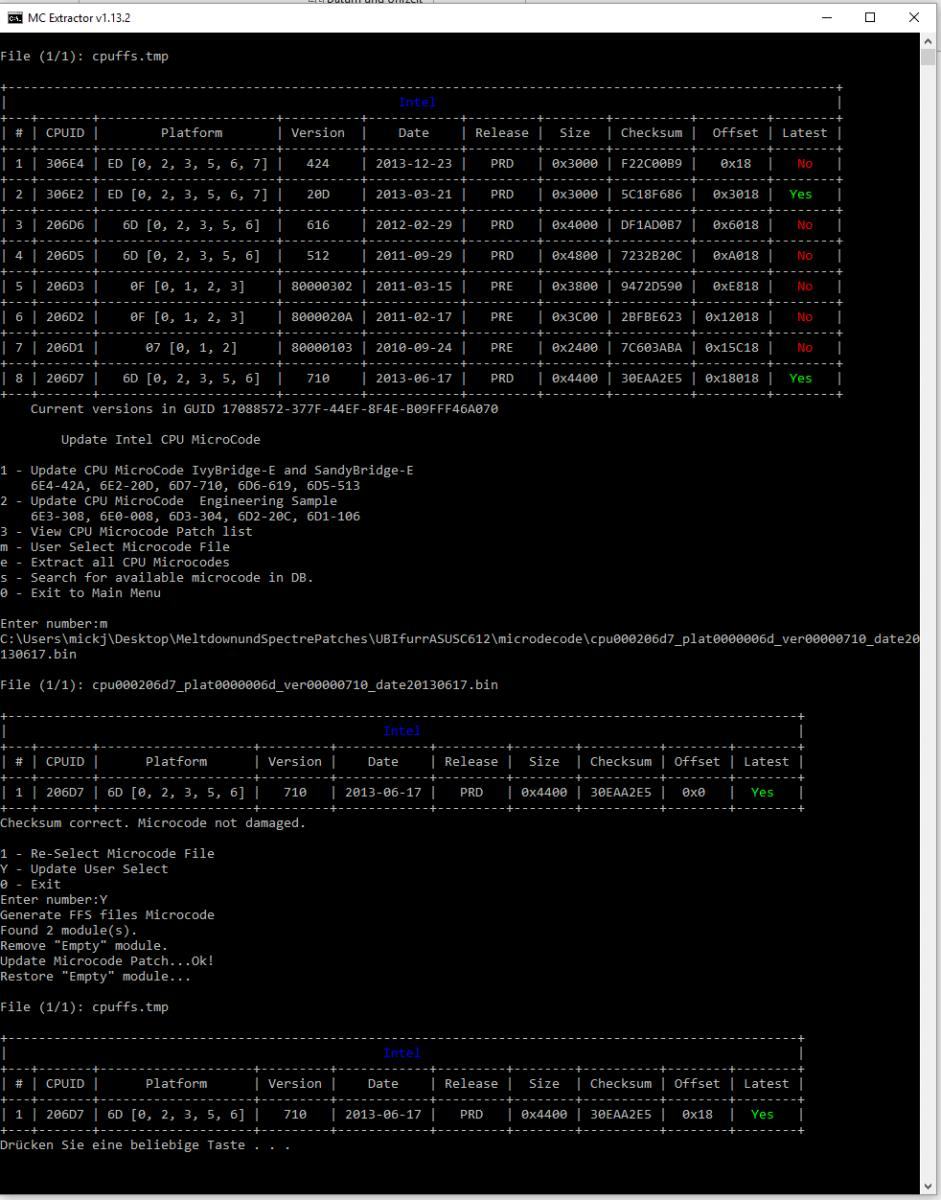
Task: Click offset 0x3018 value
Action: [735, 194]
